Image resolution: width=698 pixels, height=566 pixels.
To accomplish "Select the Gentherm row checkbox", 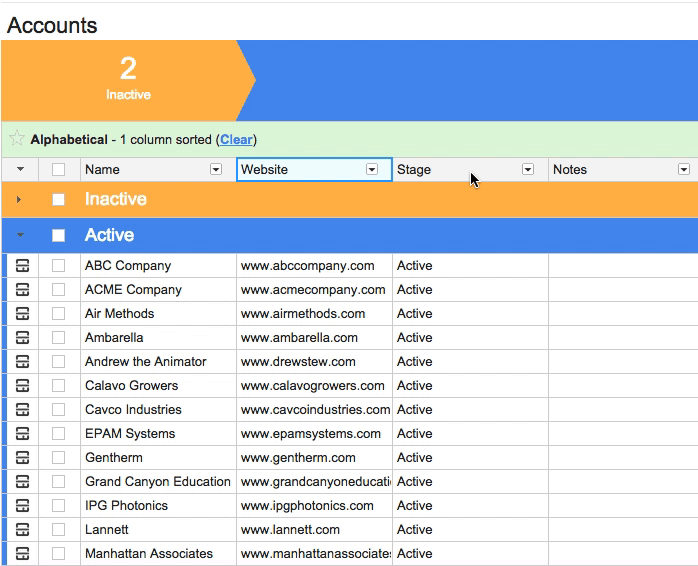I will pos(58,458).
